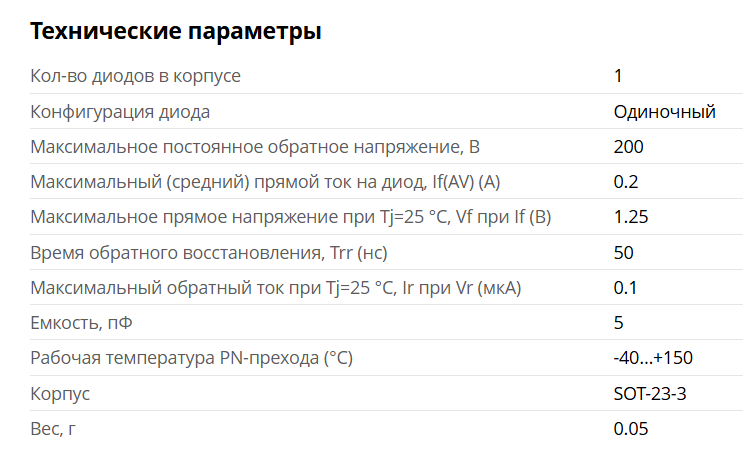Click the "Технические параметры" heading
Image resolution: width=743 pixels, height=450 pixels.
176,32
